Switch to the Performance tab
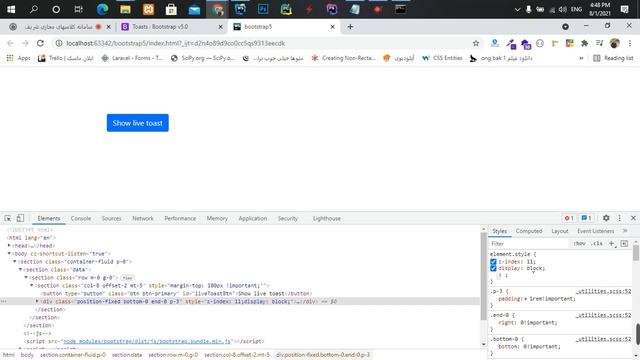 pos(180,218)
